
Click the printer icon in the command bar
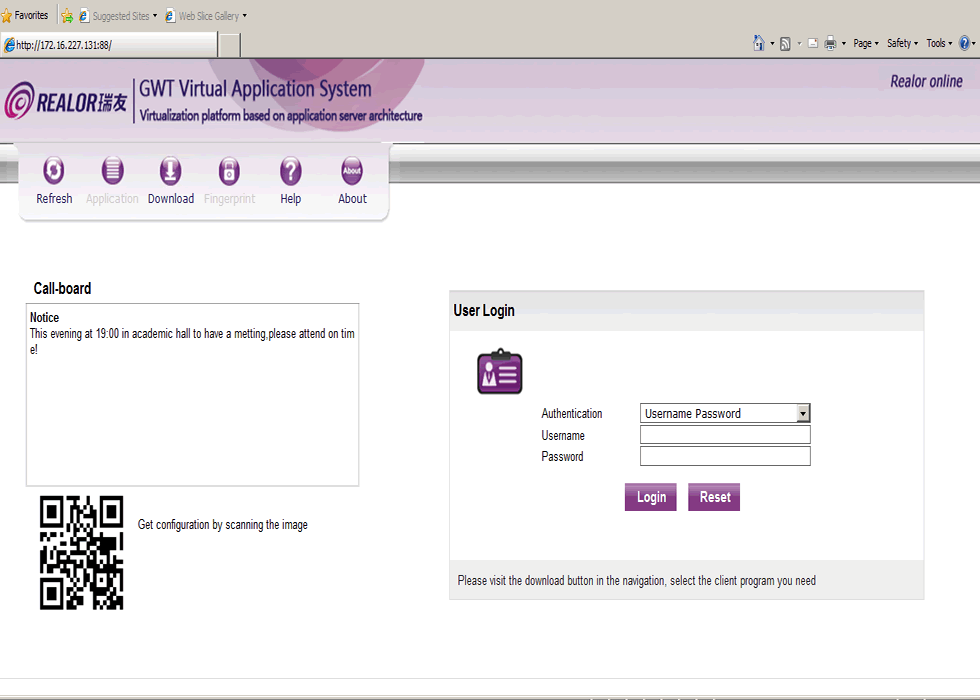click(830, 43)
